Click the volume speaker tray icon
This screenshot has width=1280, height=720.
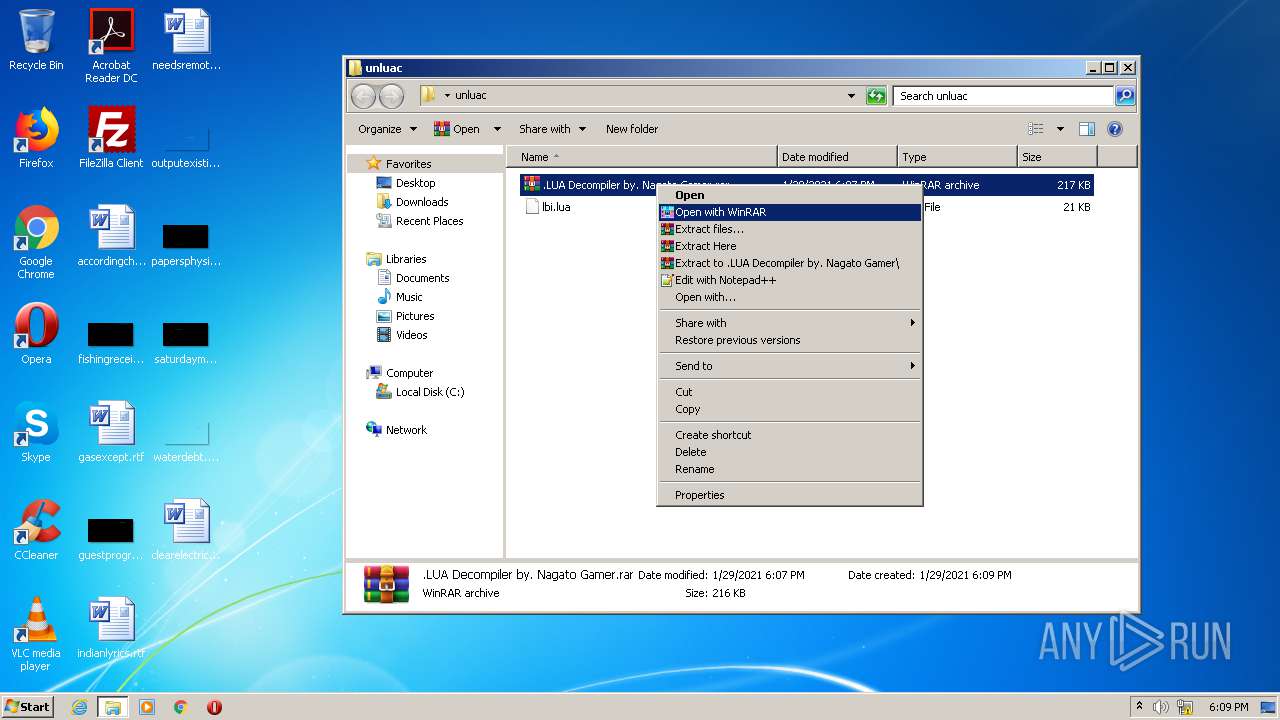click(1161, 707)
